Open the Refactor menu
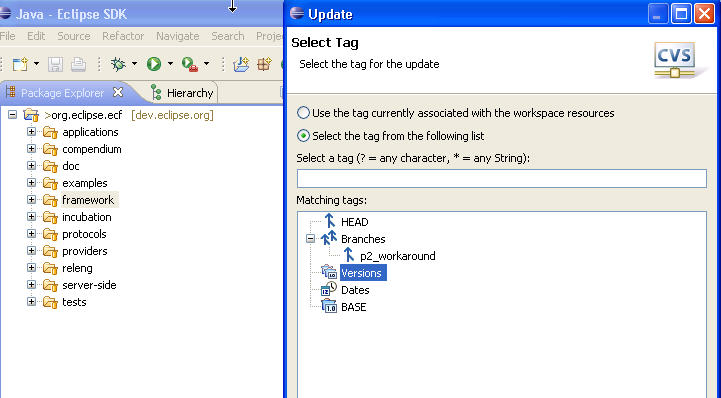This screenshot has height=398, width=721. pos(123,36)
